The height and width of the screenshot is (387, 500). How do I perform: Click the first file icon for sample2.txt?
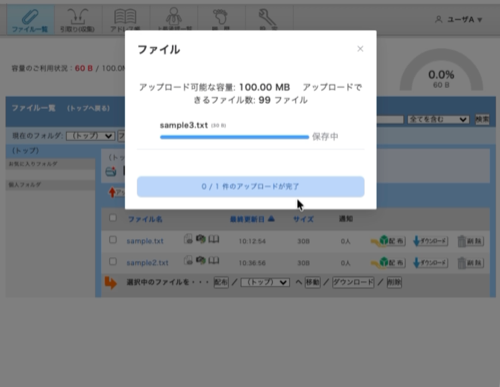(188, 260)
